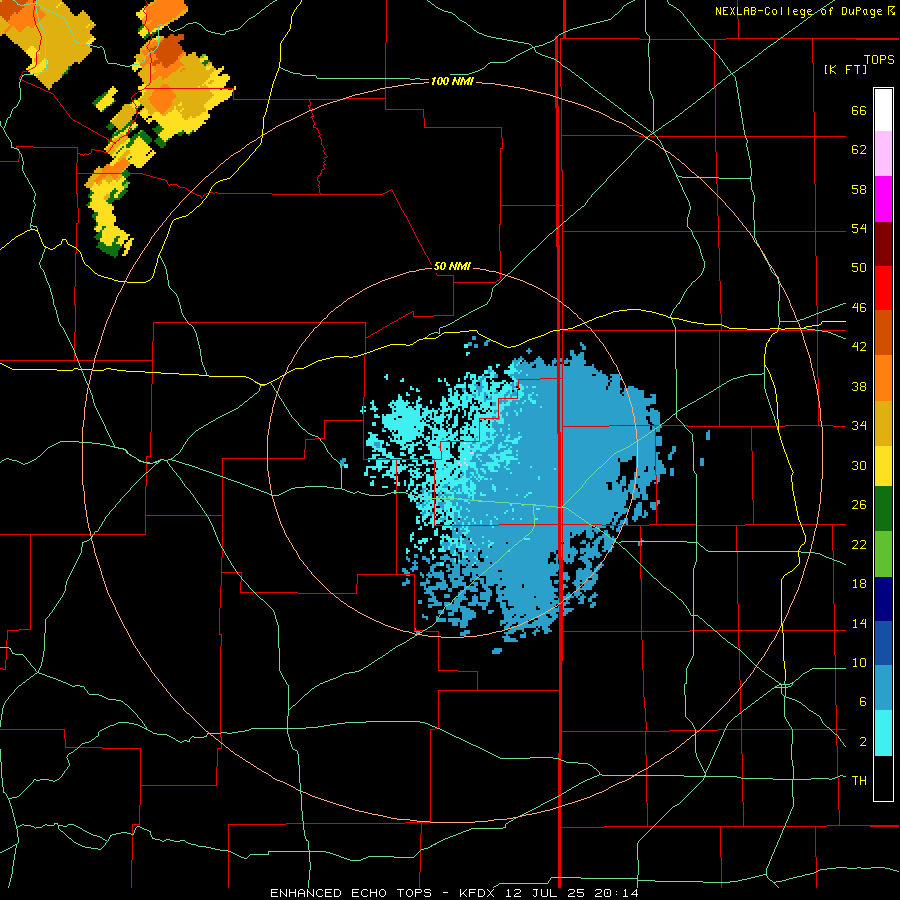Image resolution: width=900 pixels, height=900 pixels.
Task: Click the [K FT] units label
Action: point(845,69)
